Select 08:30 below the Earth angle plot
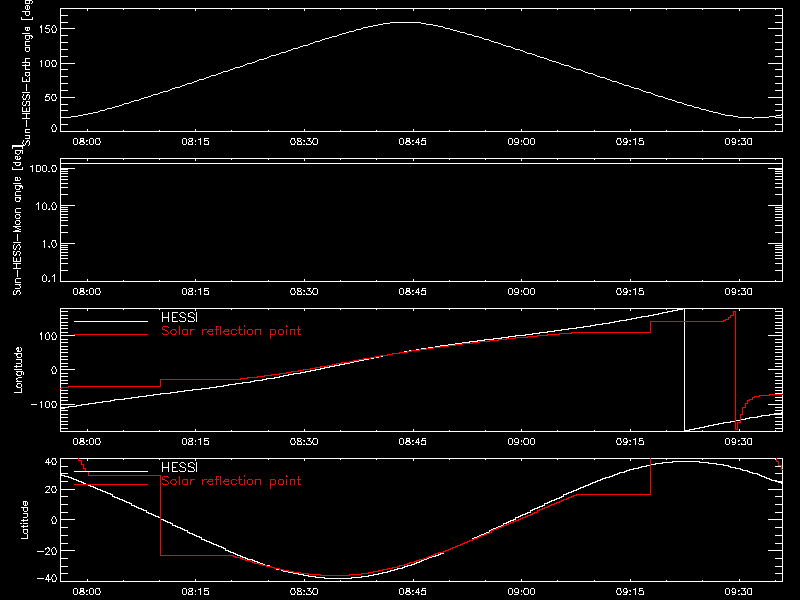800x600 pixels. click(304, 142)
